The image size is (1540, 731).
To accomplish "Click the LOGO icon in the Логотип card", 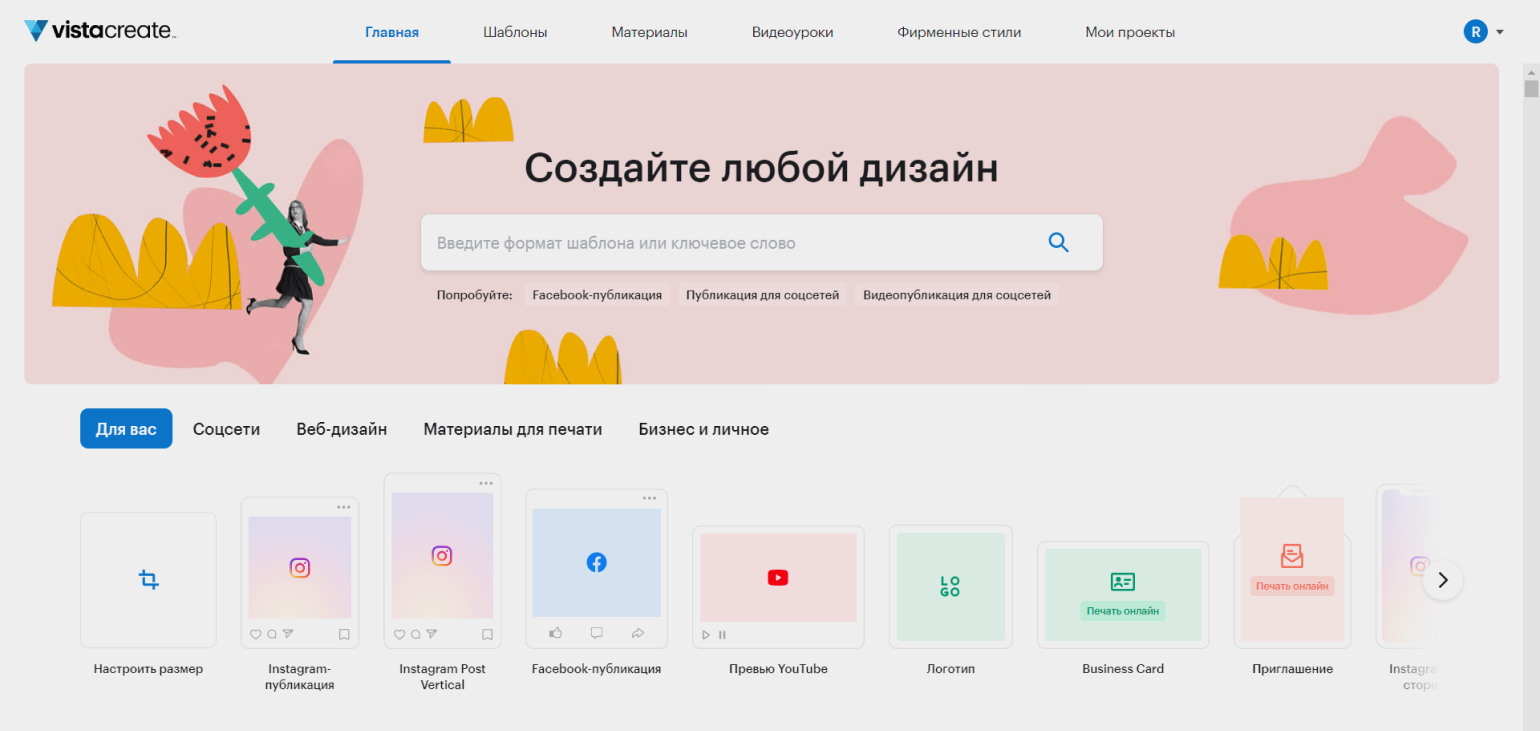I will [950, 587].
